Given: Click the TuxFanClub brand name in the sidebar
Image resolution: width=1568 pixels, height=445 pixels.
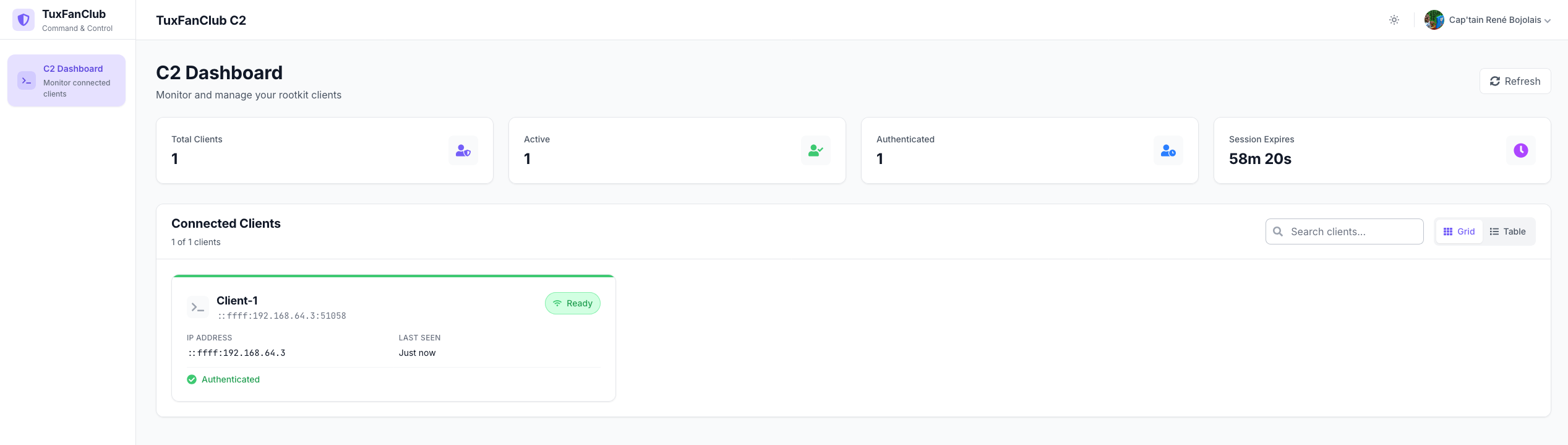Looking at the screenshot, I should point(74,14).
